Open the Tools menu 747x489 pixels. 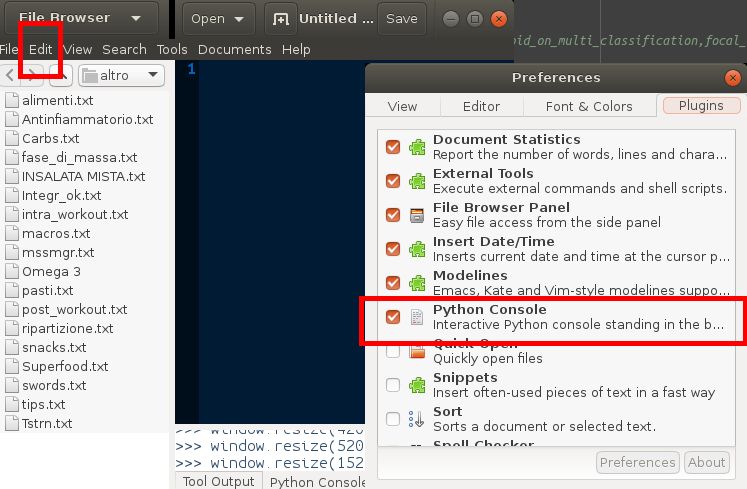(172, 50)
